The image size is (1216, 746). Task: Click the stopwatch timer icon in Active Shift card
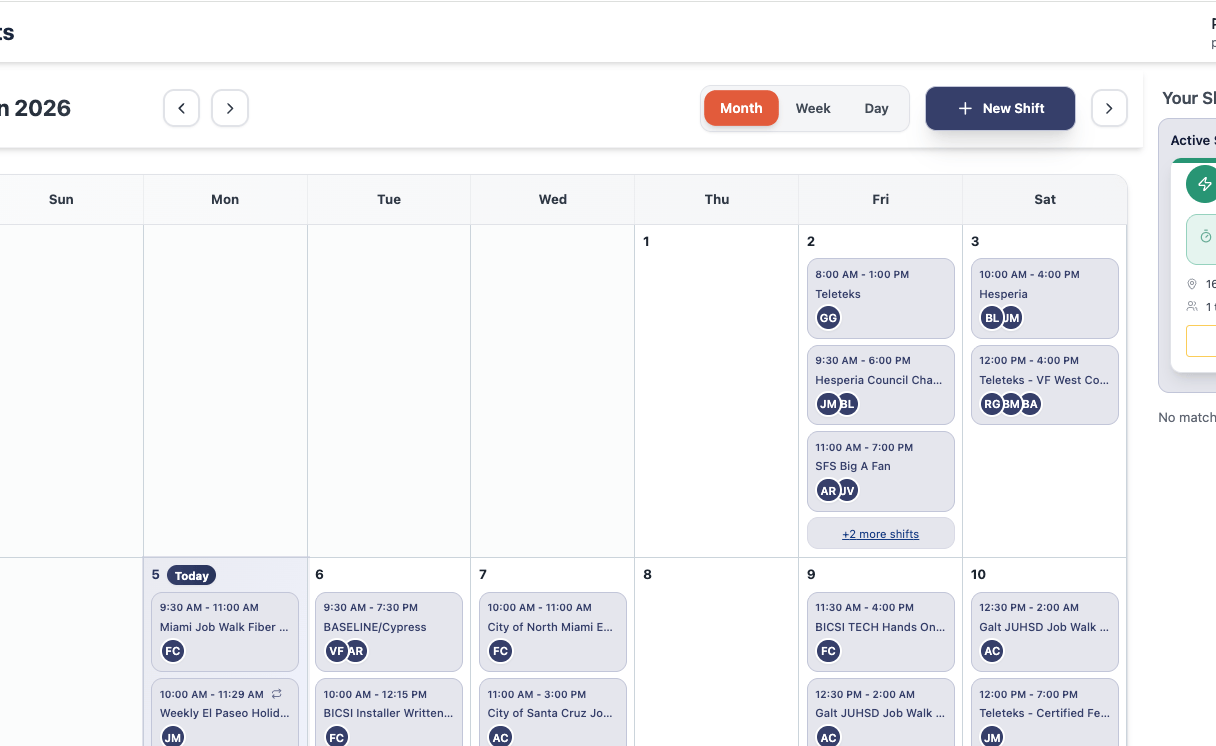point(1205,237)
